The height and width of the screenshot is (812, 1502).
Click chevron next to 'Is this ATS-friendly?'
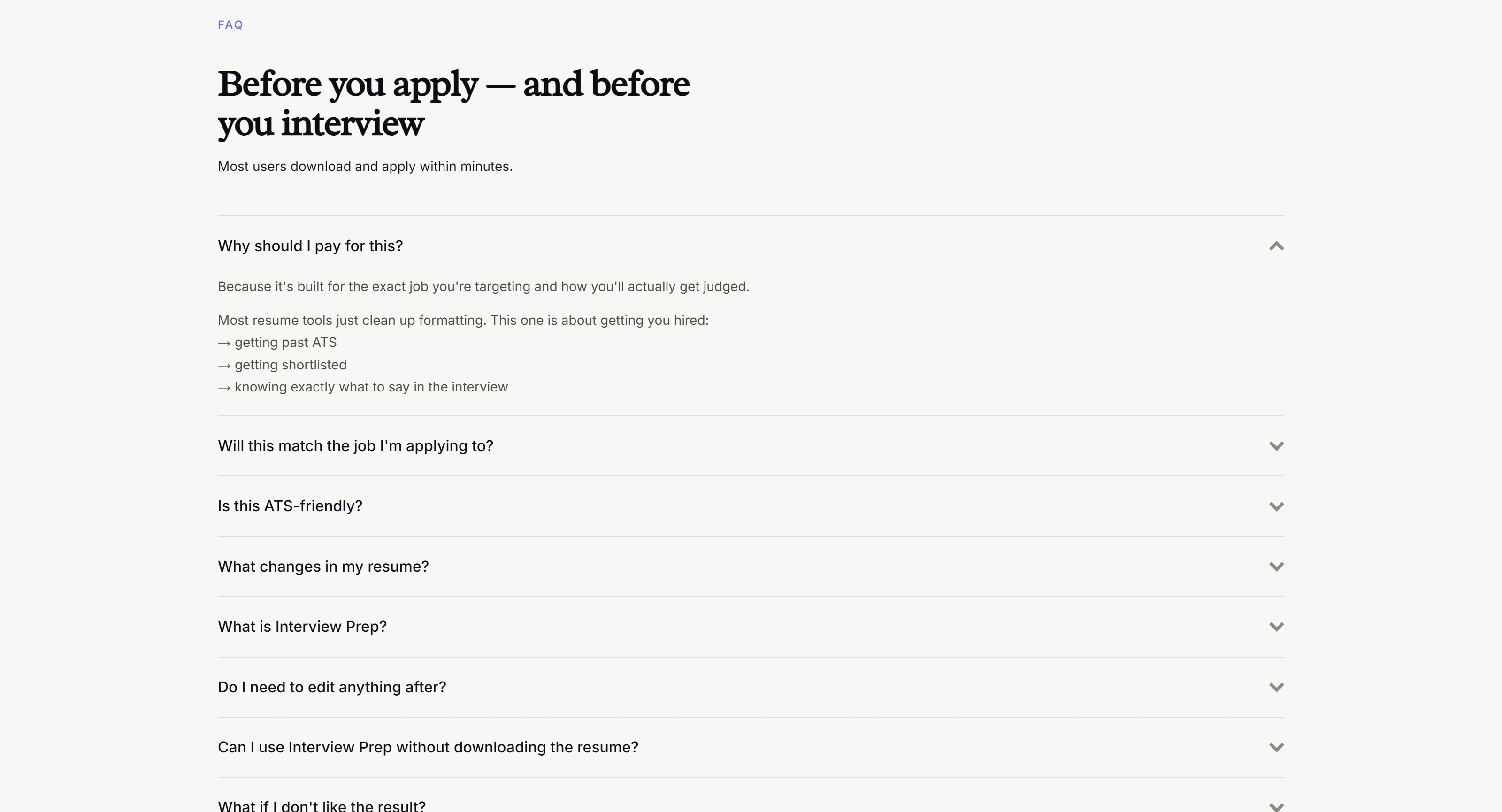1276,506
